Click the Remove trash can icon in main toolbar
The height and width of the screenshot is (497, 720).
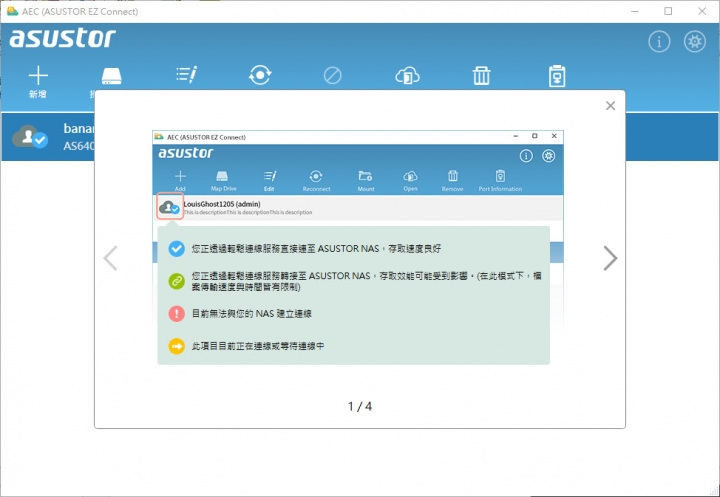point(481,76)
